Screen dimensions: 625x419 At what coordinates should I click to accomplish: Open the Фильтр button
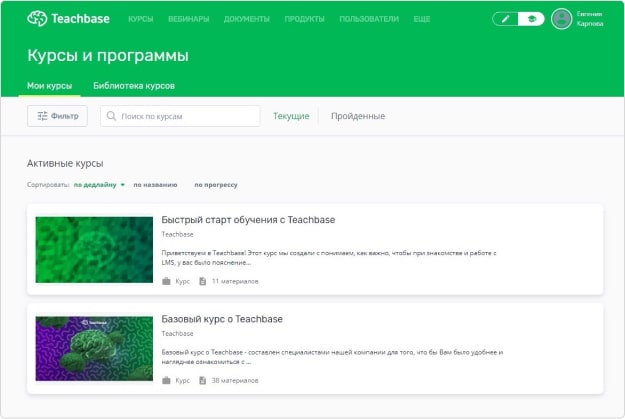57,116
